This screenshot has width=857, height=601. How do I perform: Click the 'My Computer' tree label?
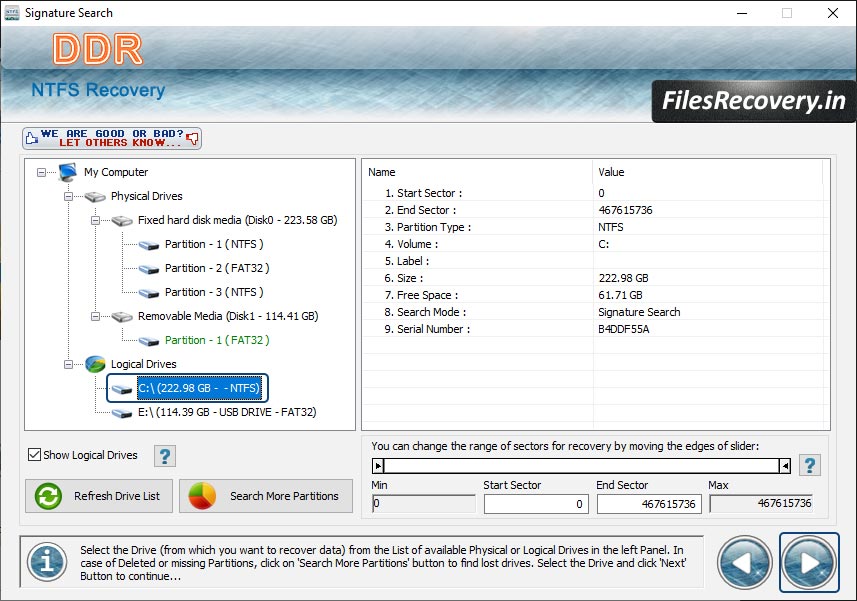coord(116,172)
